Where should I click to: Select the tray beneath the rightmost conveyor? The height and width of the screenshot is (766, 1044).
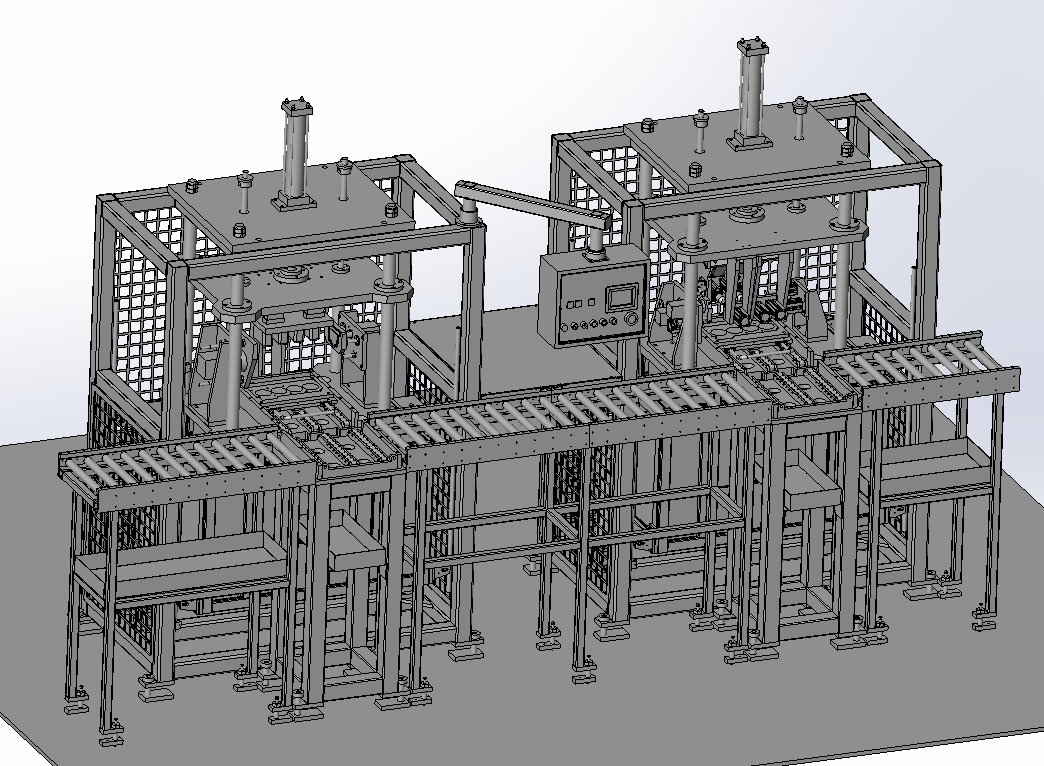coord(930,470)
